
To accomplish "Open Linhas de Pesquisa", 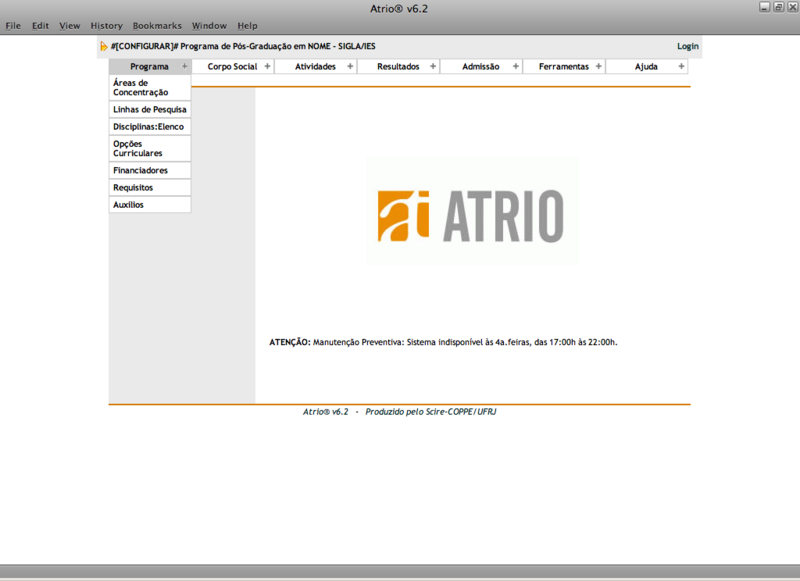I will coord(150,109).
